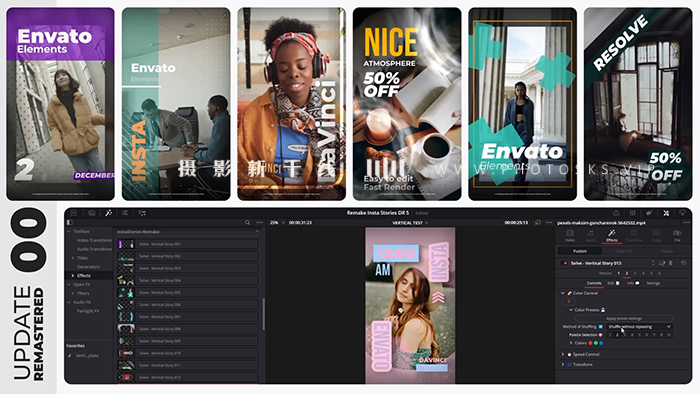Select Video Transitions in Toolbox

[94, 240]
